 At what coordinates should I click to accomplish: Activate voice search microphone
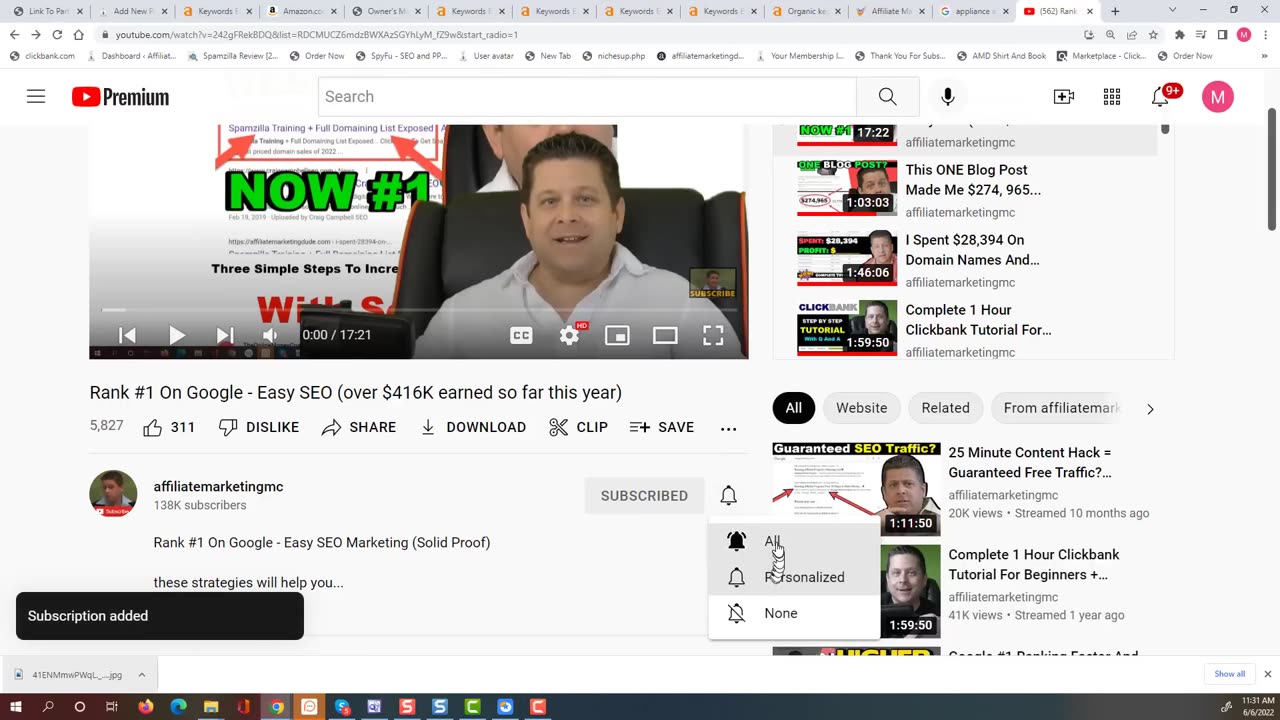click(x=948, y=97)
